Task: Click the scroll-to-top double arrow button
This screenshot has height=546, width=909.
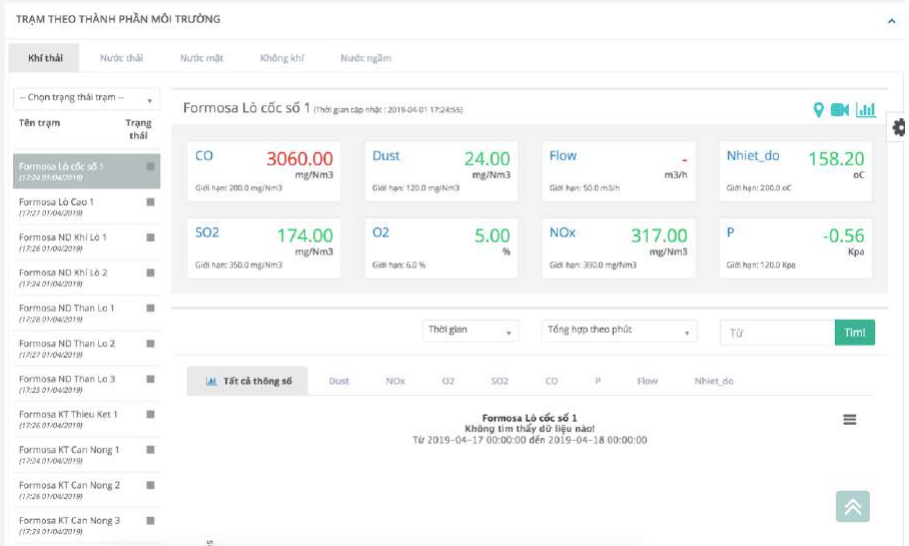Action: tap(852, 506)
